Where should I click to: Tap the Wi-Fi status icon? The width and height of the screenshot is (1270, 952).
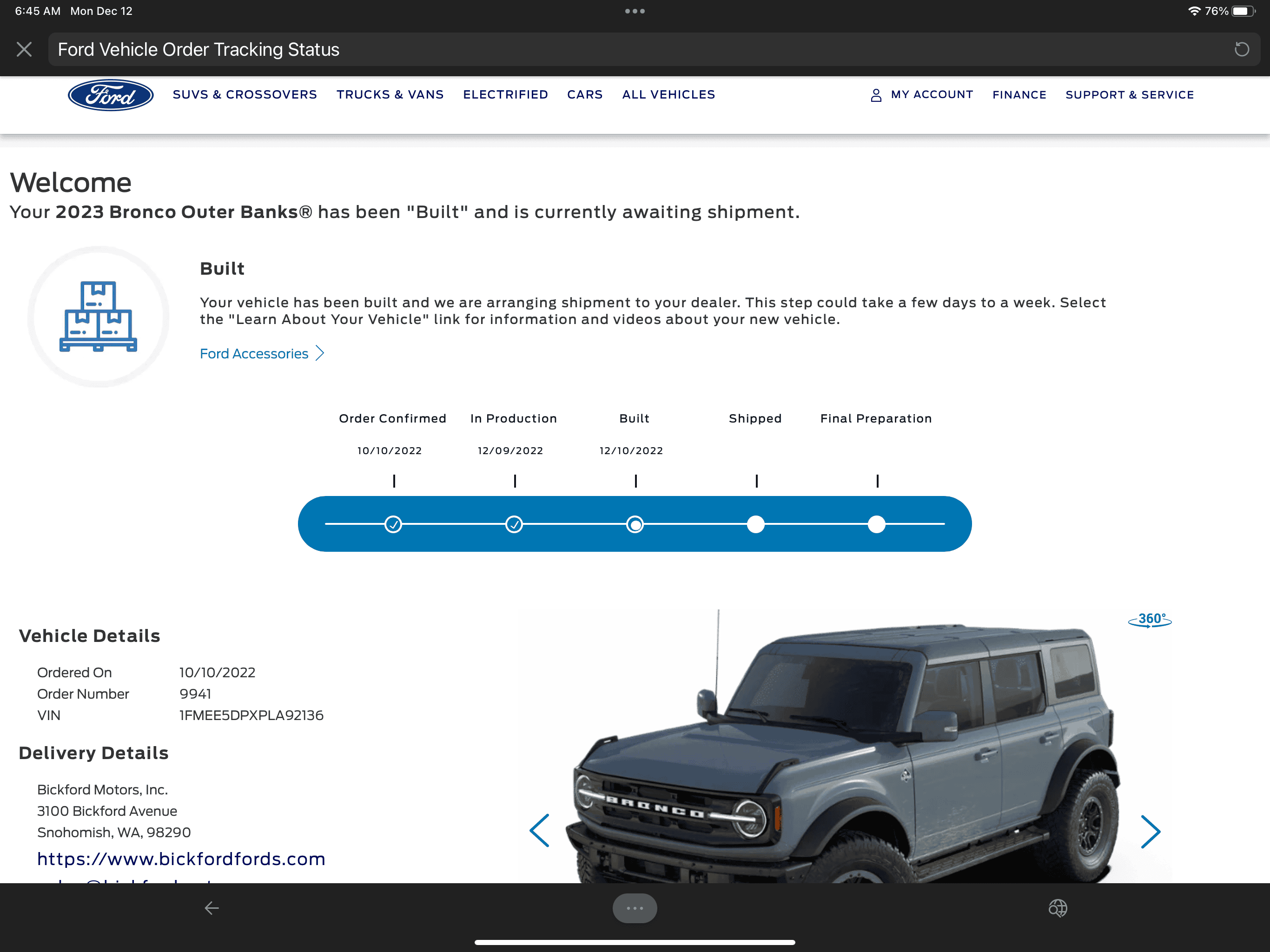[1194, 11]
